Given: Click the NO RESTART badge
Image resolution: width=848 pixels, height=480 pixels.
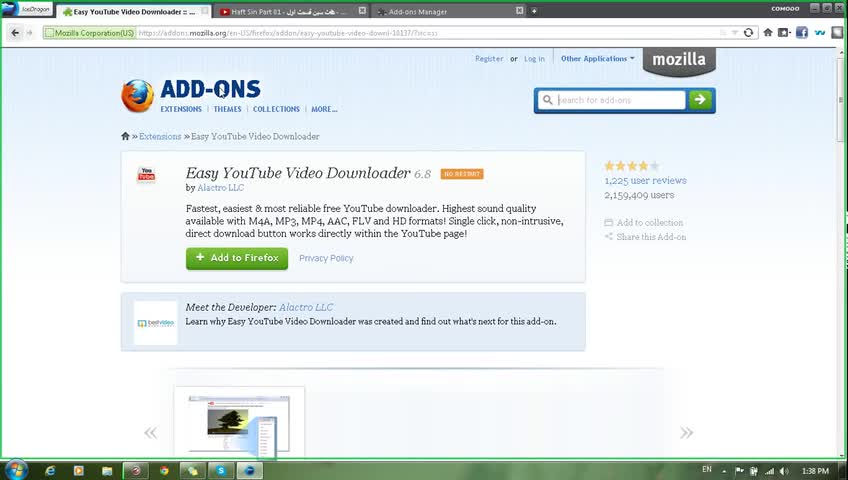Looking at the screenshot, I should (462, 174).
